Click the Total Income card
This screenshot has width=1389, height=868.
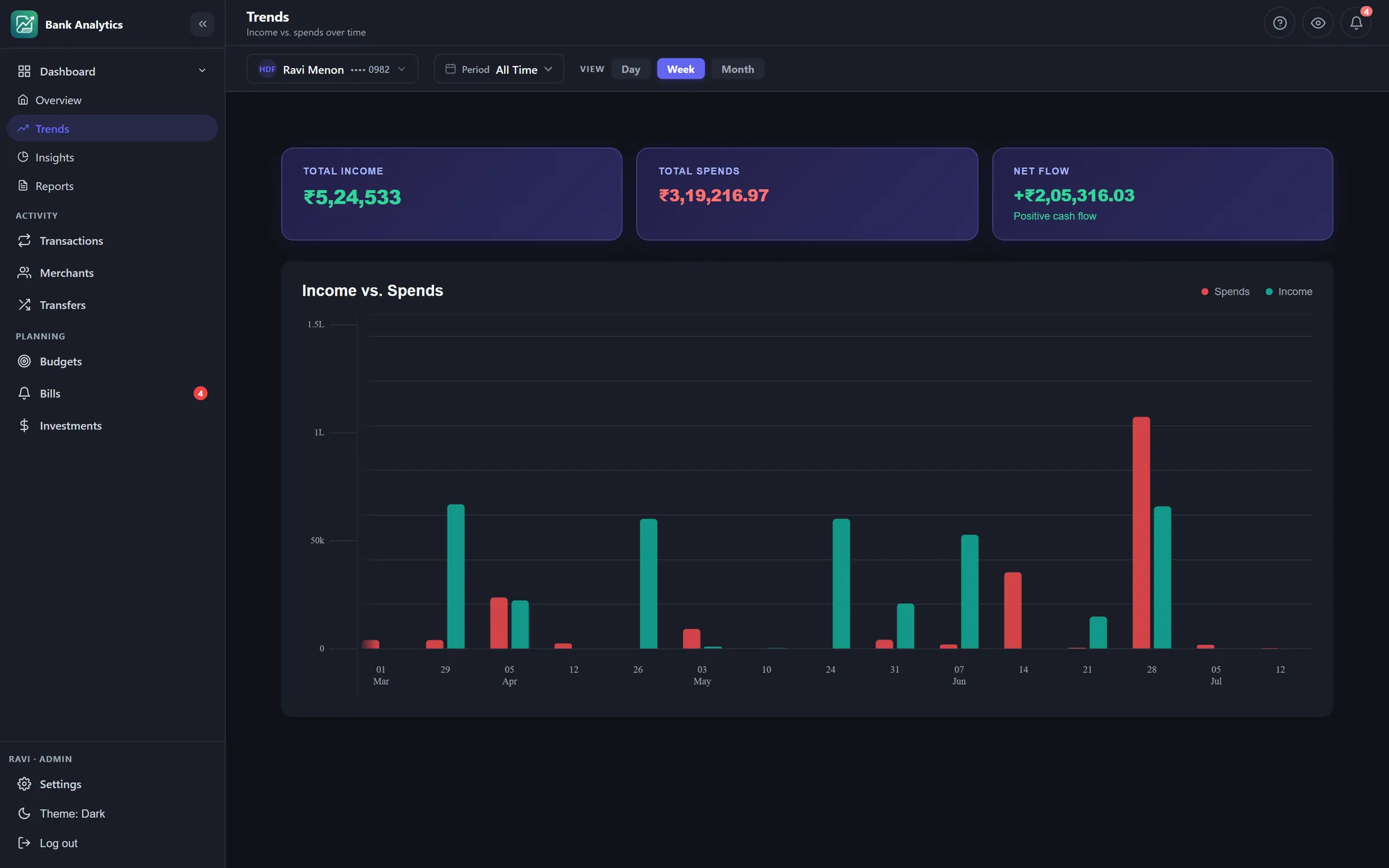tap(451, 194)
